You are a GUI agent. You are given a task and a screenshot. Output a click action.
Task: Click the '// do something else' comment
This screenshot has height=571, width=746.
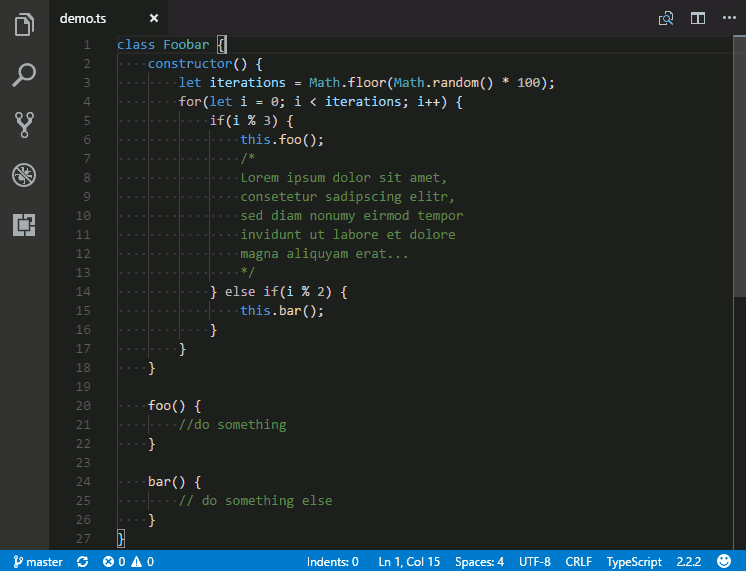pos(255,501)
